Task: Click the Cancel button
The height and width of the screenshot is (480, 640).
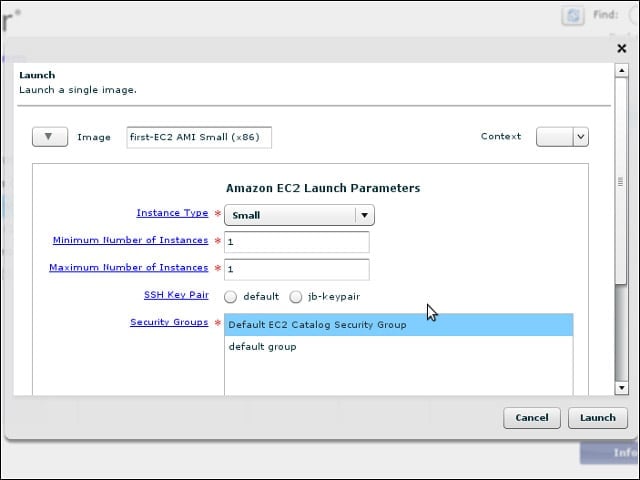Action: 532,418
